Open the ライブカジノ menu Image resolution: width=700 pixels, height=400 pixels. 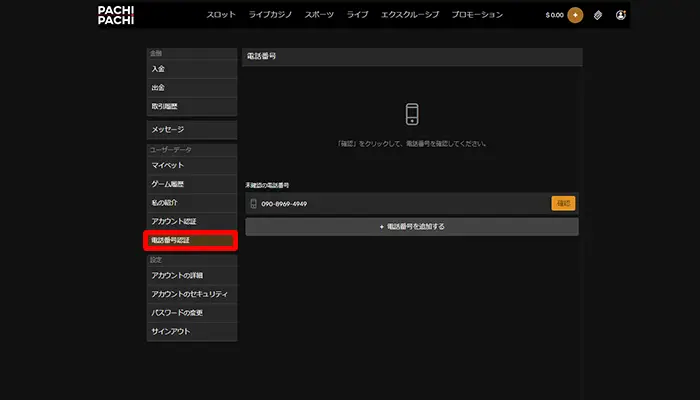pos(271,15)
